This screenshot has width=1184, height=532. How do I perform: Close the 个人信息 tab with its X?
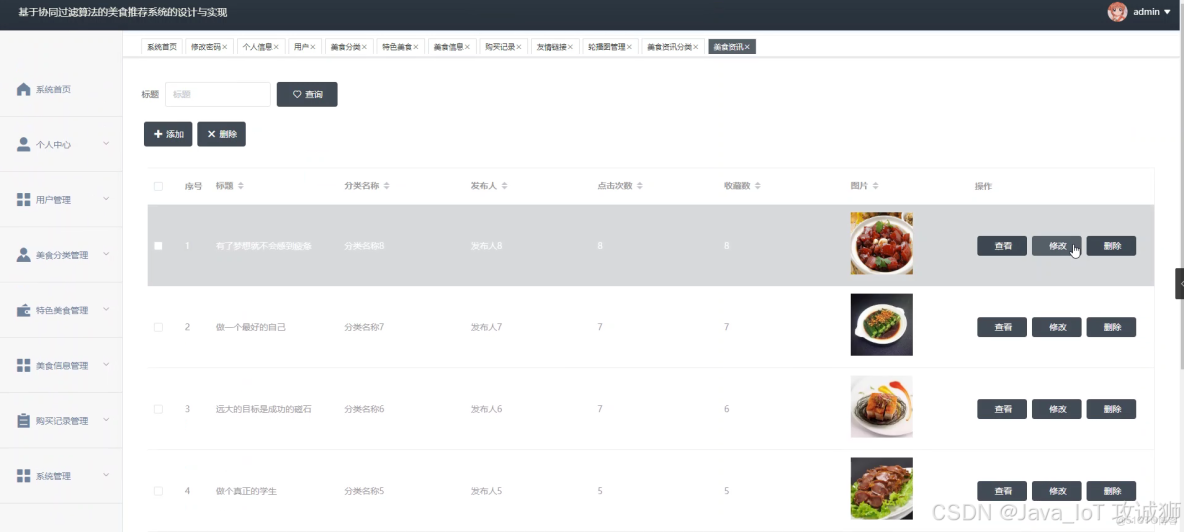[x=276, y=47]
